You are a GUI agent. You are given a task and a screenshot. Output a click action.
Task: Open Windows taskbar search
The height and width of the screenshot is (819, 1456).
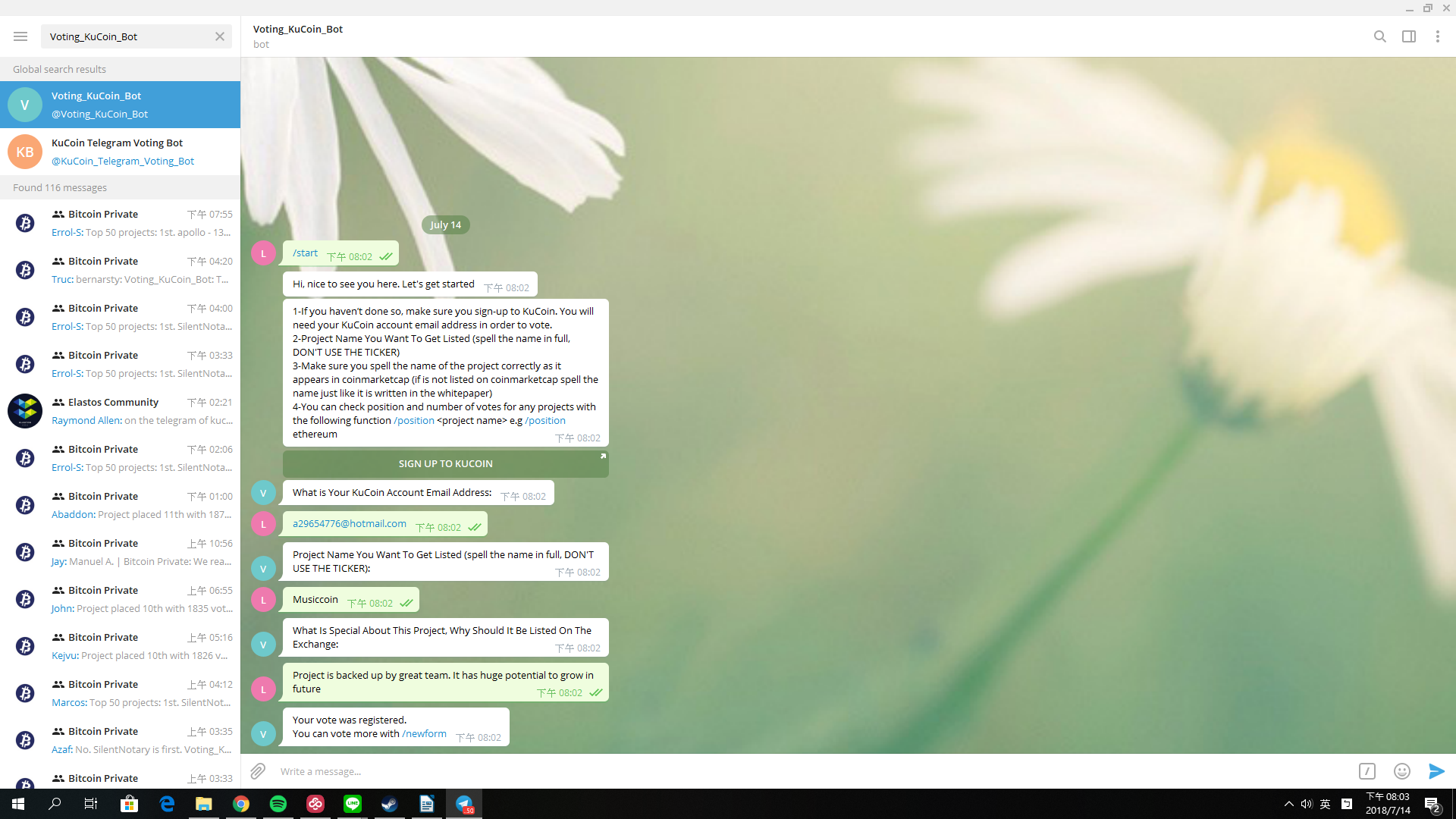(x=55, y=804)
